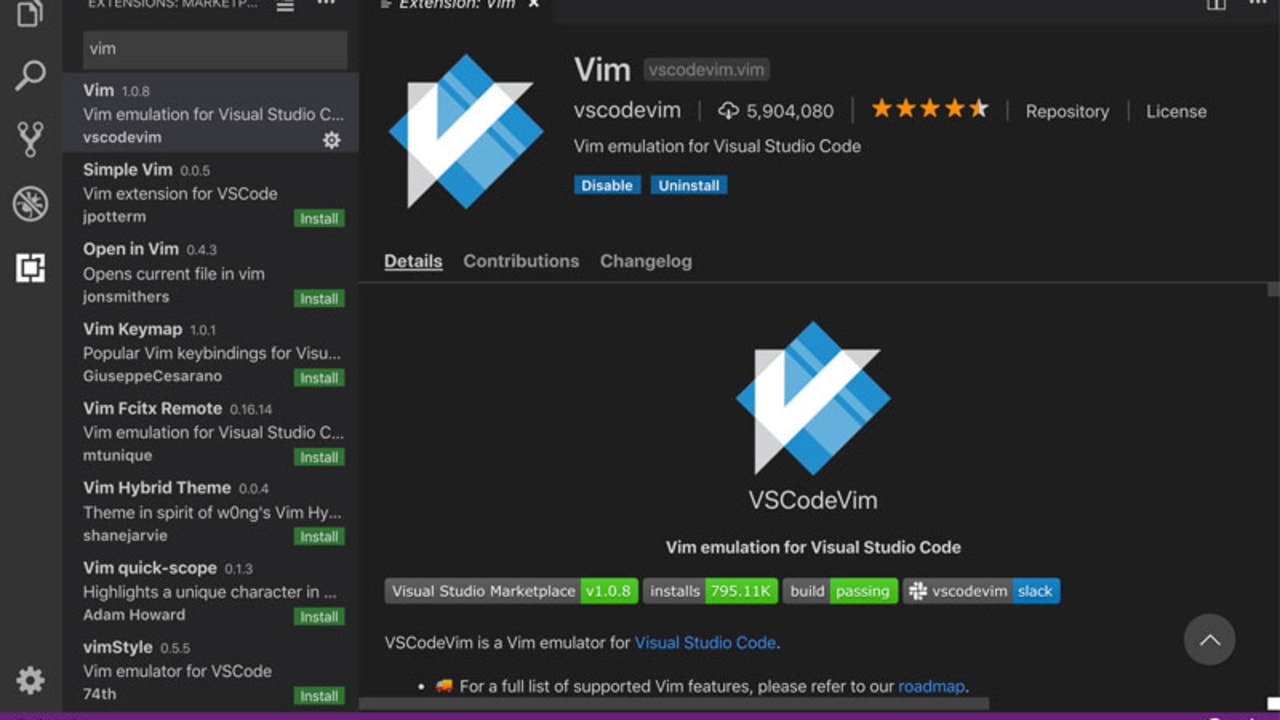
Task: Open Source Control view icon
Action: tap(30, 139)
